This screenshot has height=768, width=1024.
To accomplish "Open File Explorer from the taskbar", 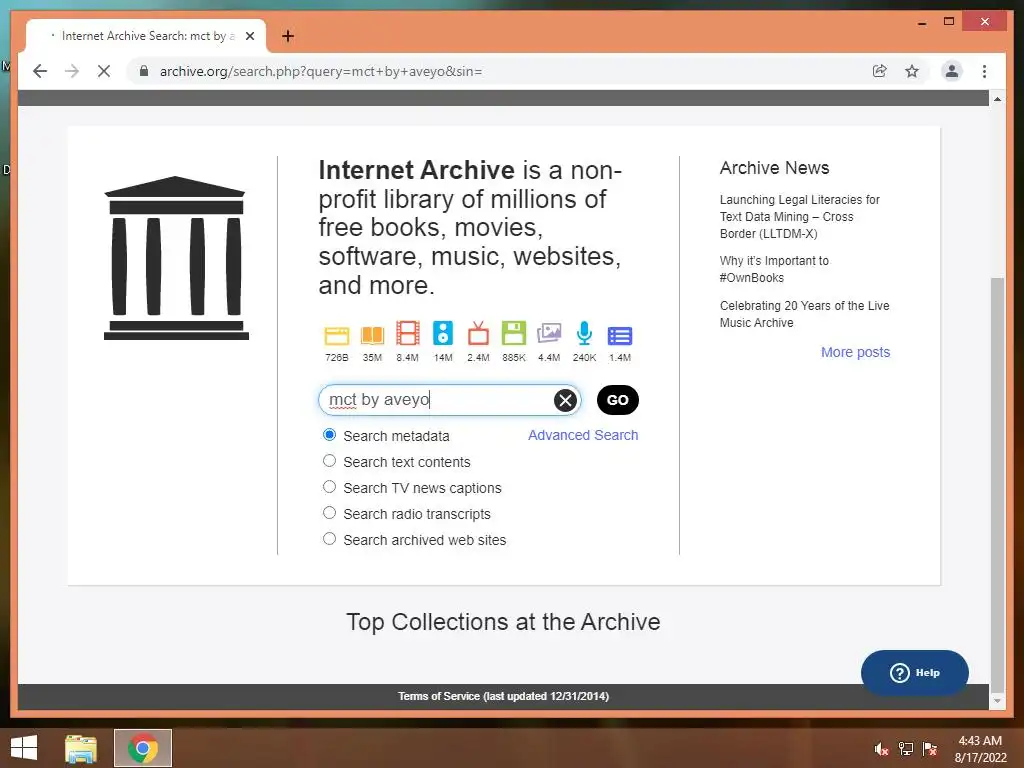I will pos(81,748).
